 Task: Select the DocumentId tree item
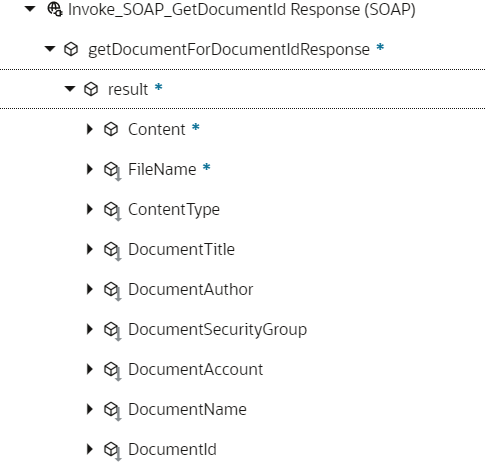tap(172, 449)
